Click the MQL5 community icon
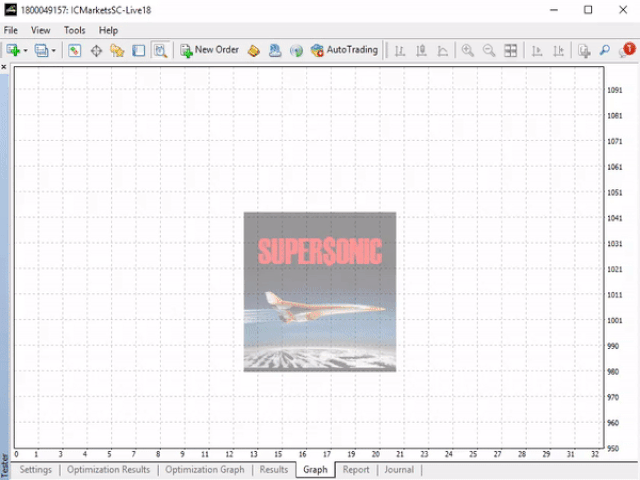 coord(275,51)
